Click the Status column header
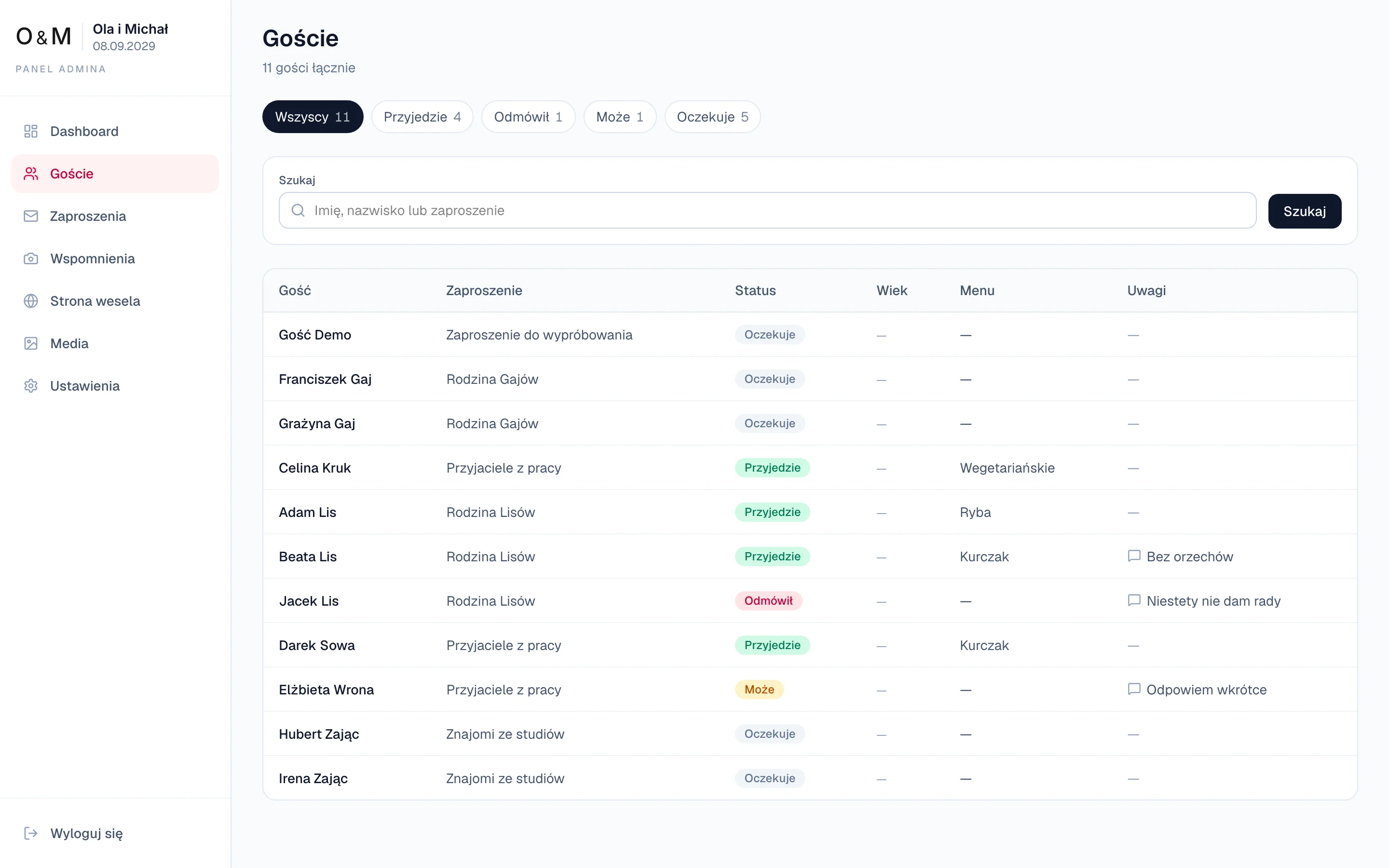This screenshot has height=868, width=1389. [x=755, y=290]
